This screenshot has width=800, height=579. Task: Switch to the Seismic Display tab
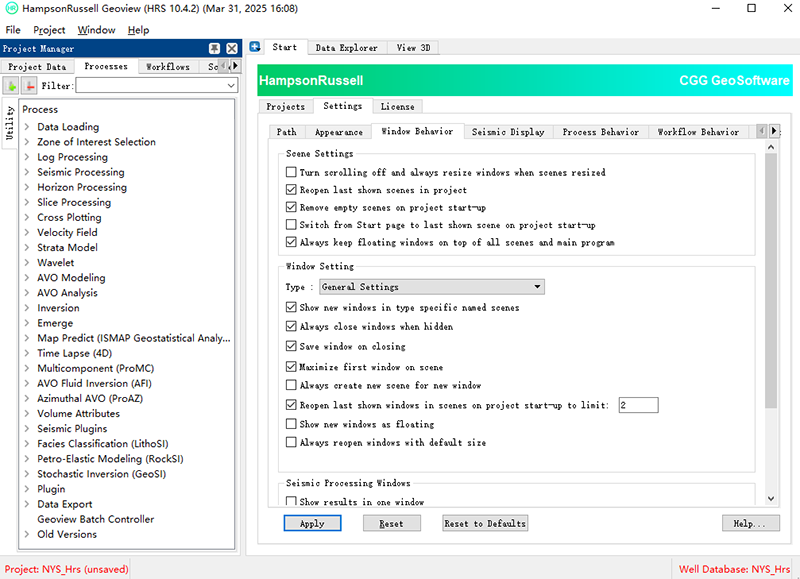(x=508, y=132)
